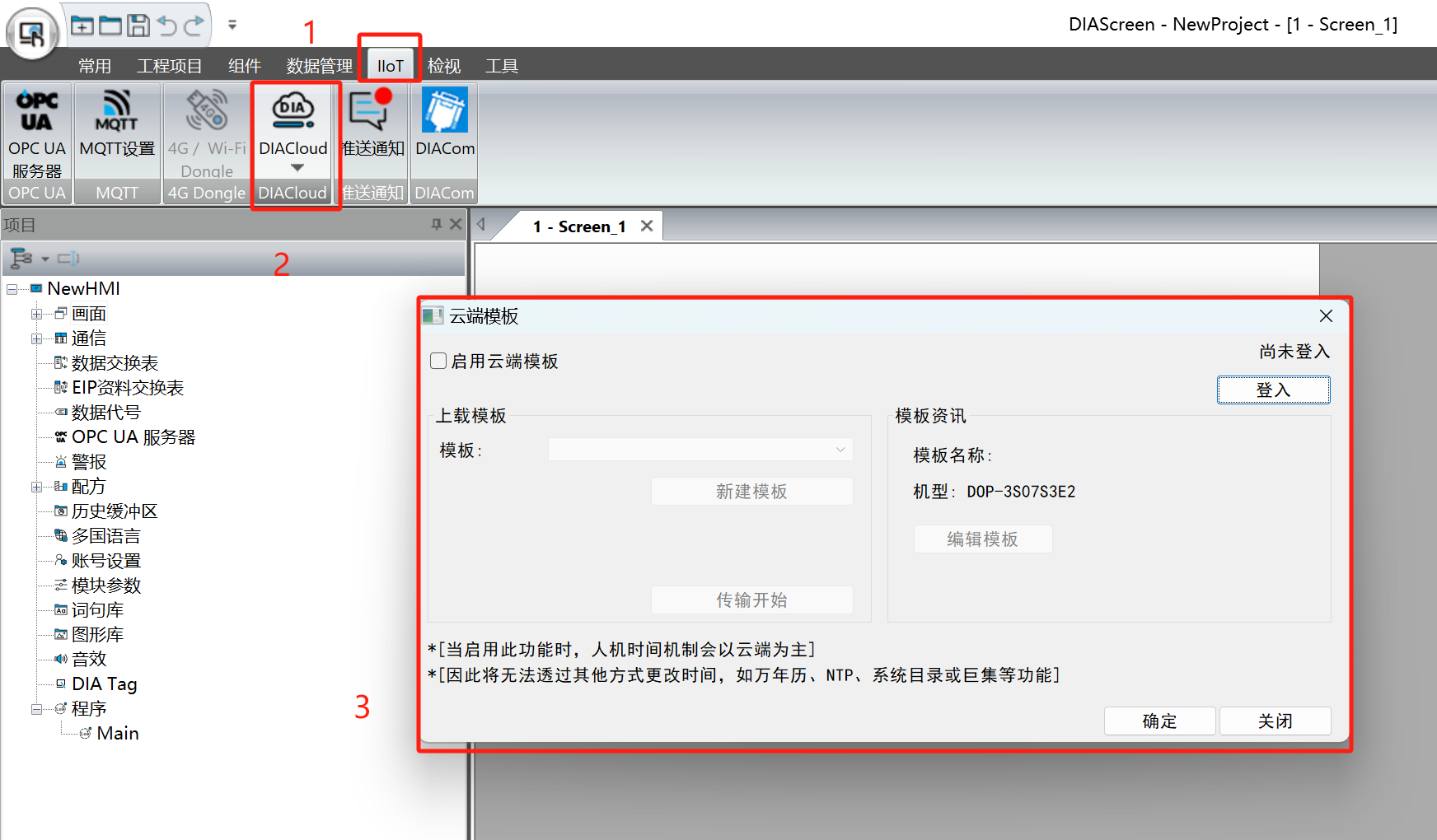Expand the 通信 tree node
Screen dimensions: 1437x840
pos(36,338)
